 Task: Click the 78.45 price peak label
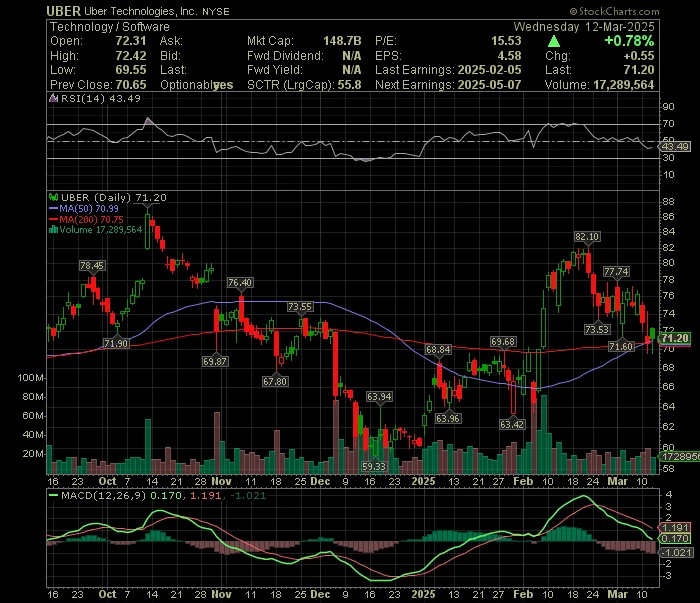[x=92, y=266]
